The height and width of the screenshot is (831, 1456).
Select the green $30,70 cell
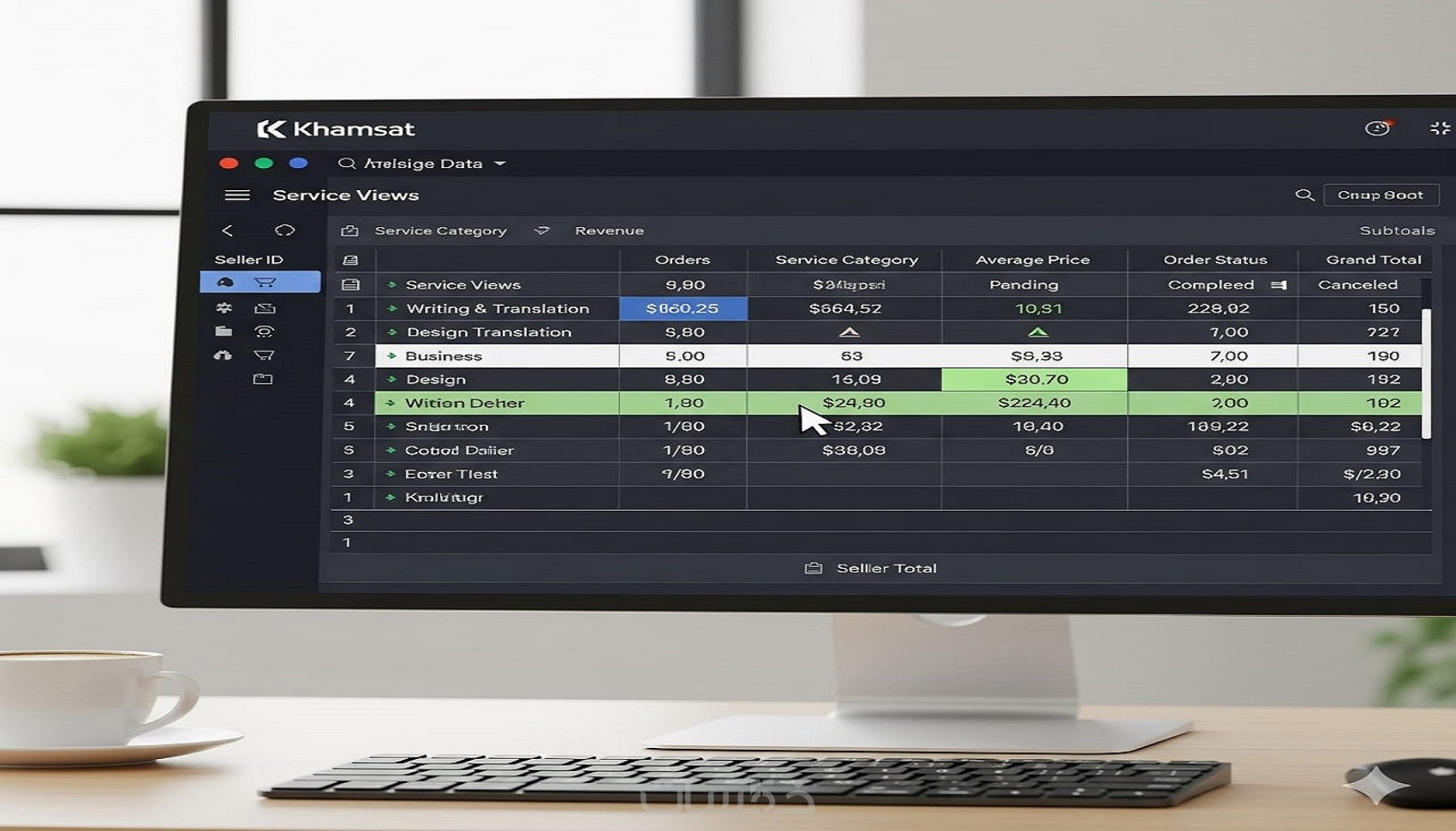(x=1035, y=380)
